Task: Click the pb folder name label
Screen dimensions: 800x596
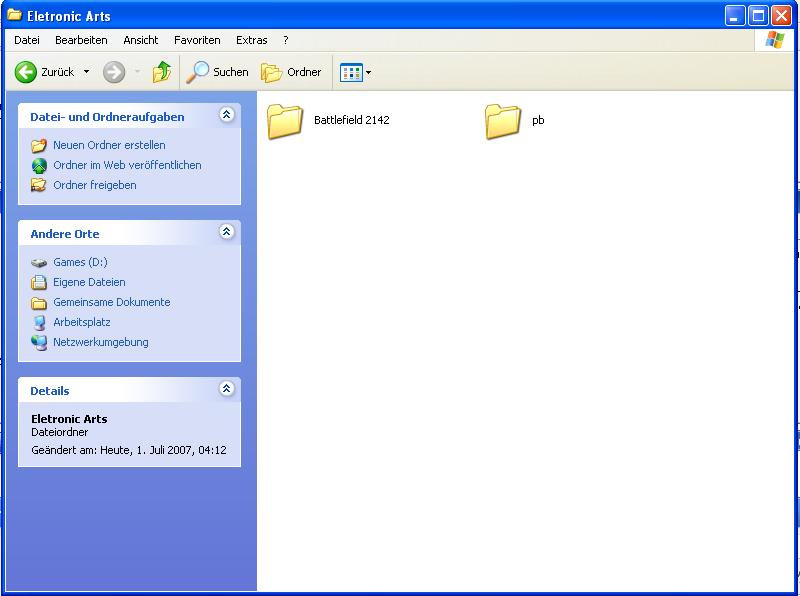Action: [538, 120]
